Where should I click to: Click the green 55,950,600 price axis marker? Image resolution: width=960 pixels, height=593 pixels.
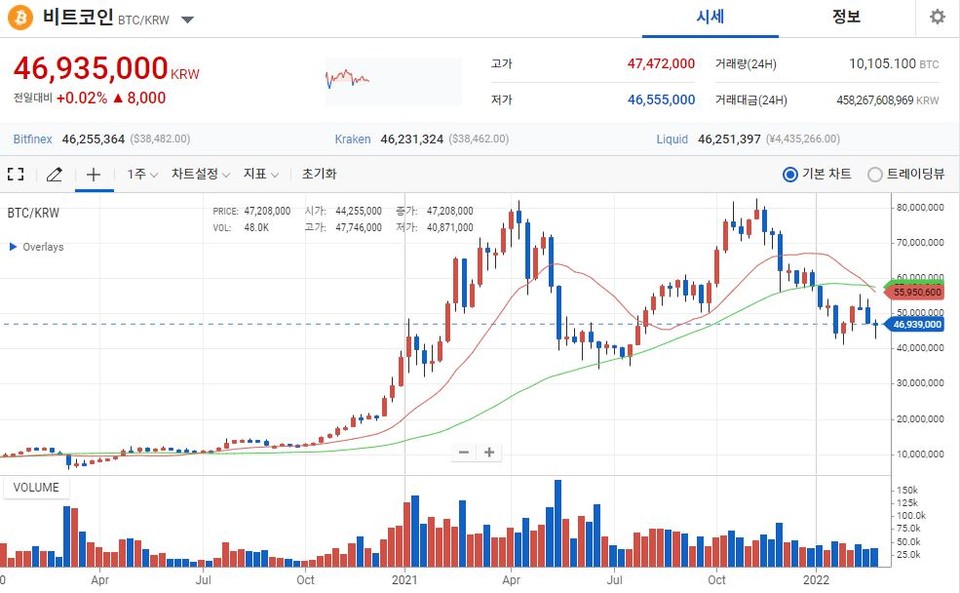917,292
